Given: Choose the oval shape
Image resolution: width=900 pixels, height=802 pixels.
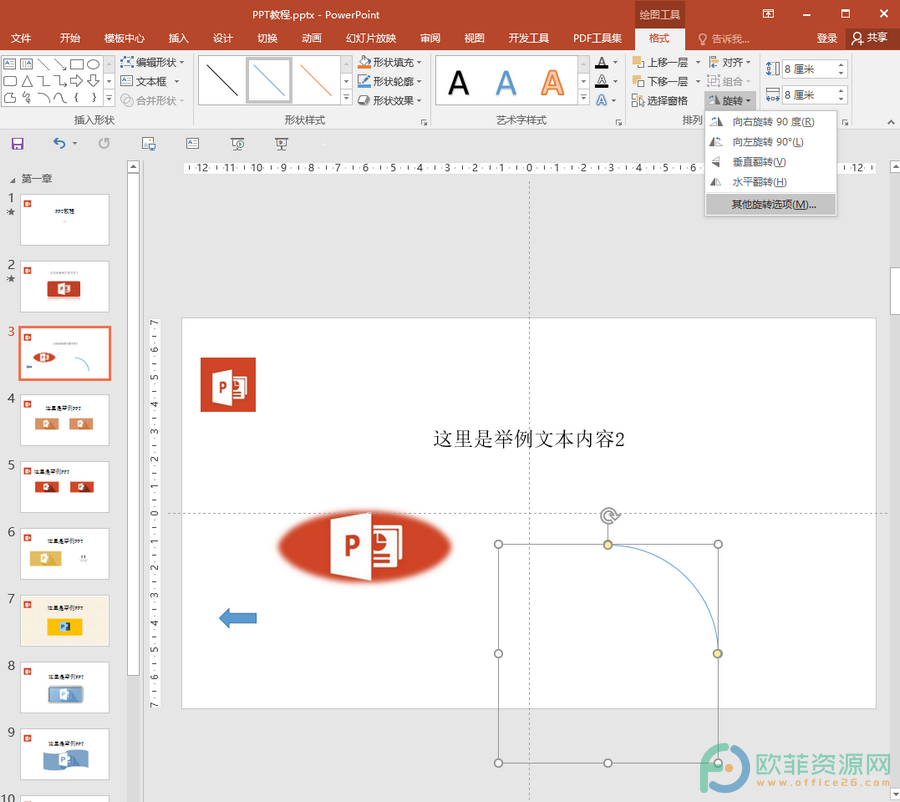Looking at the screenshot, I should pos(93,64).
